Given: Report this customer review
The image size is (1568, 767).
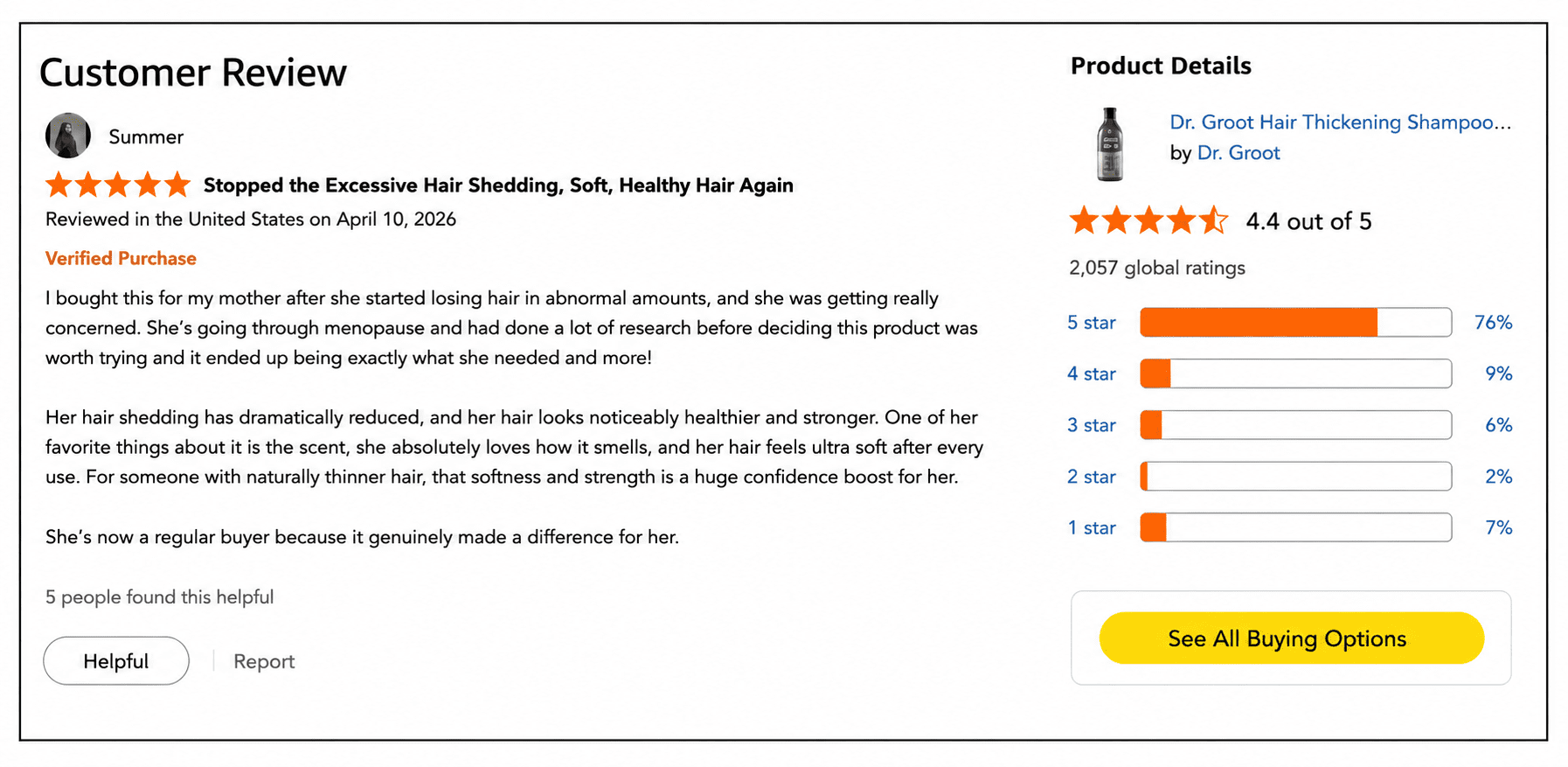Looking at the screenshot, I should 264,661.
